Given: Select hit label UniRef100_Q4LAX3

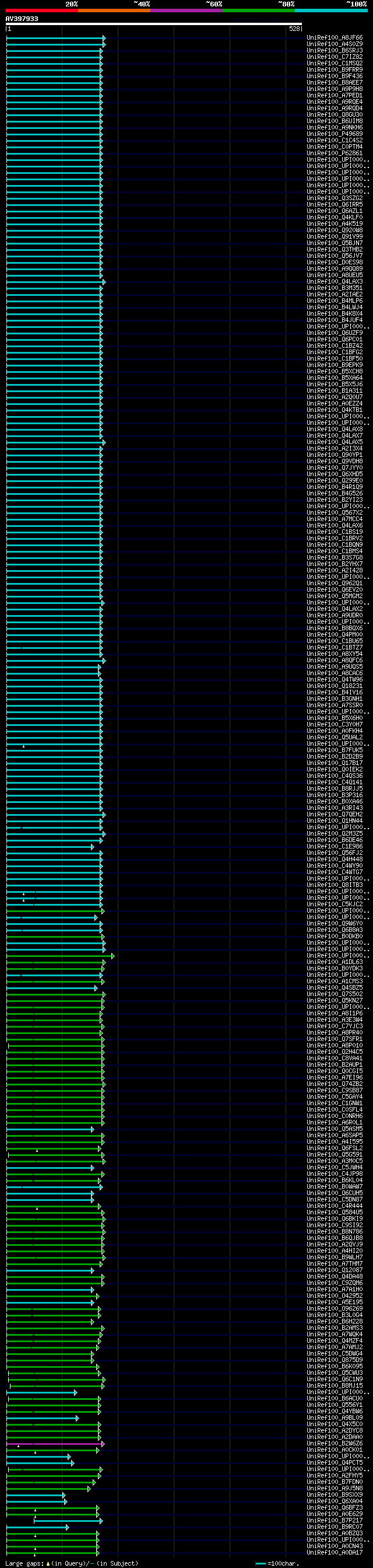Looking at the screenshot, I should [x=335, y=281].
